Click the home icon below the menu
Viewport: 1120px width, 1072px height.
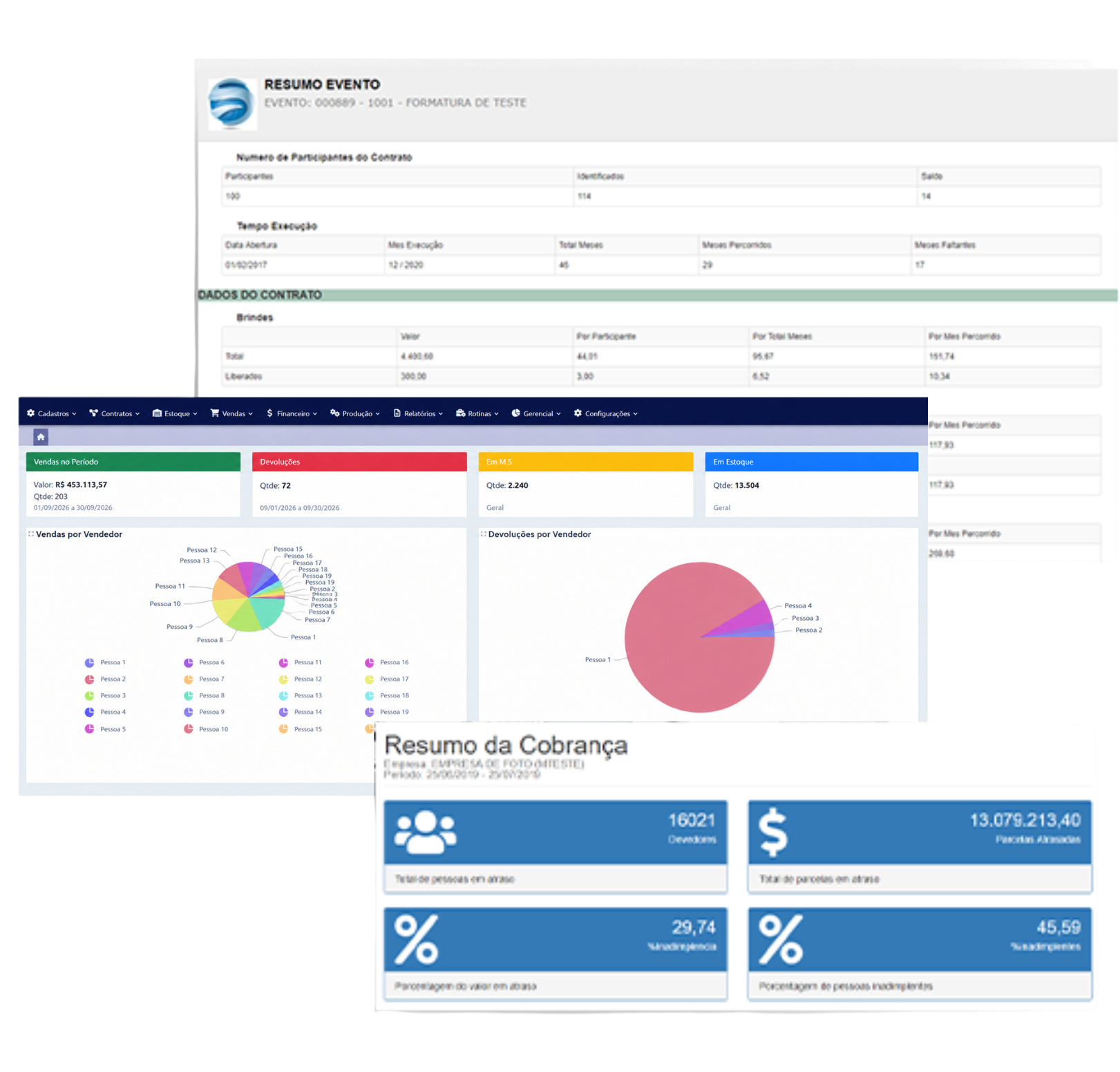[x=41, y=437]
